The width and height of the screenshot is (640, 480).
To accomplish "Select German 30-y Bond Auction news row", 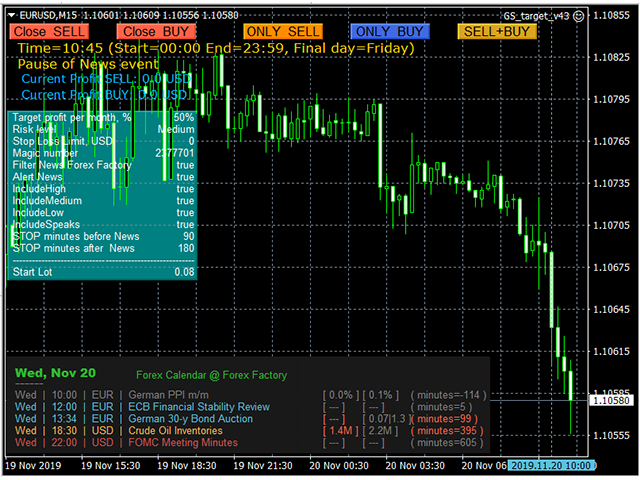I will 247,419.
